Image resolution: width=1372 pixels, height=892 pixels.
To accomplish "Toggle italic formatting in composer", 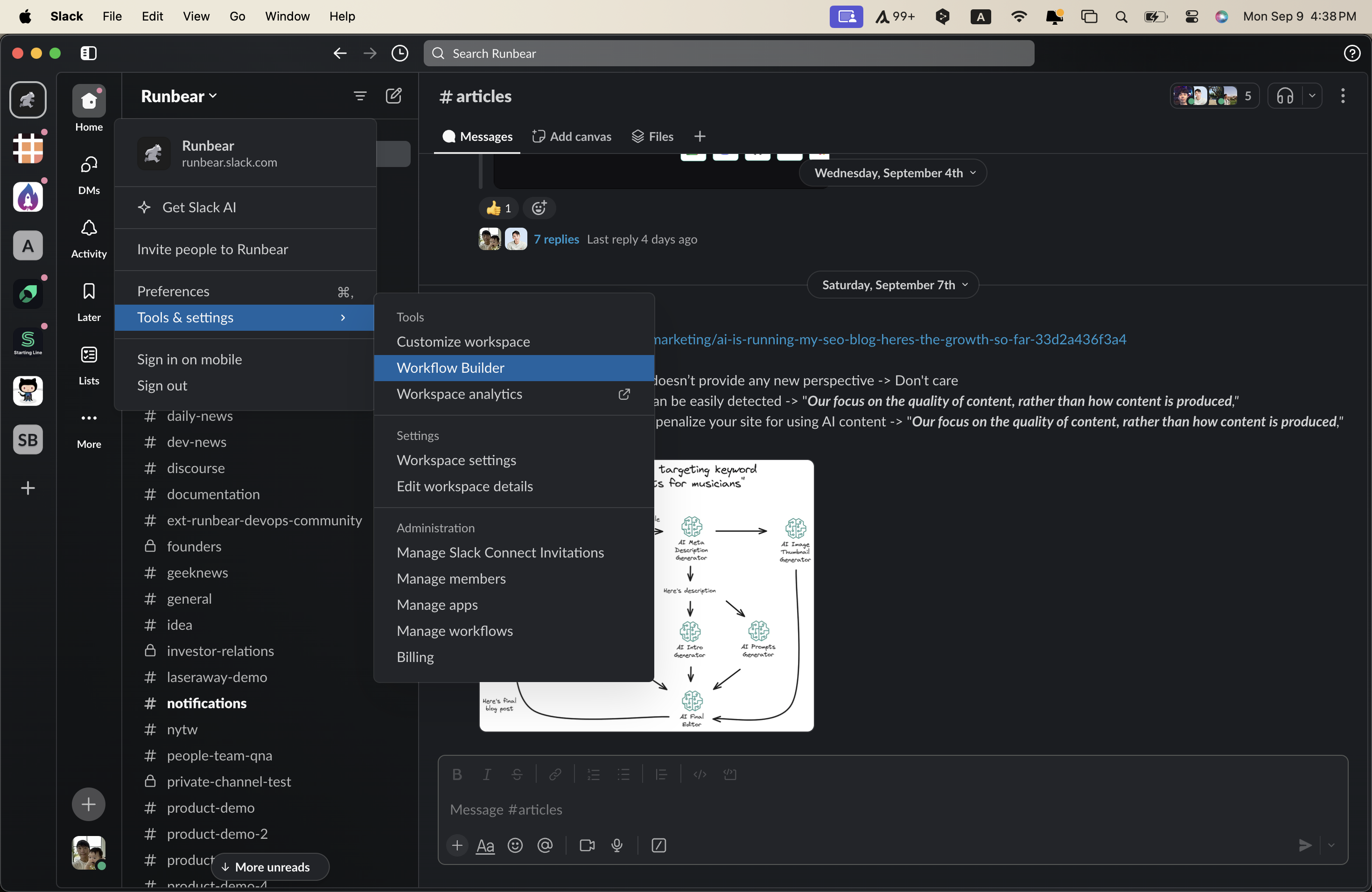I will click(487, 774).
